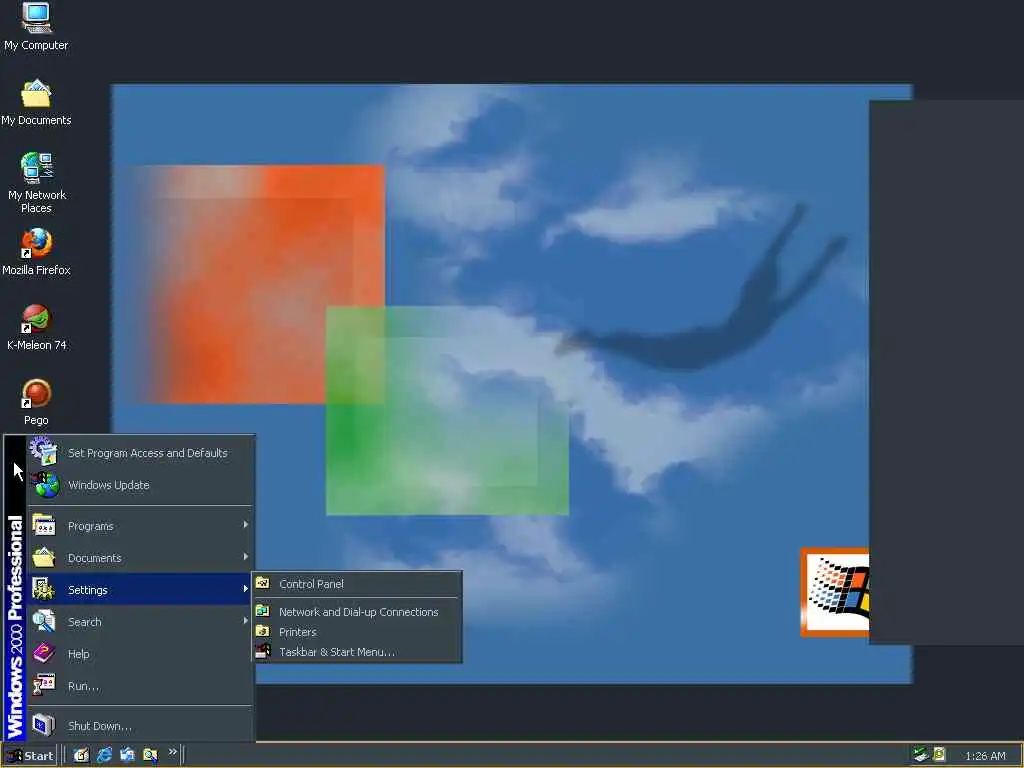Viewport: 1024px width, 768px height.
Task: Open the folder search Quick Launch icon
Action: click(x=150, y=756)
